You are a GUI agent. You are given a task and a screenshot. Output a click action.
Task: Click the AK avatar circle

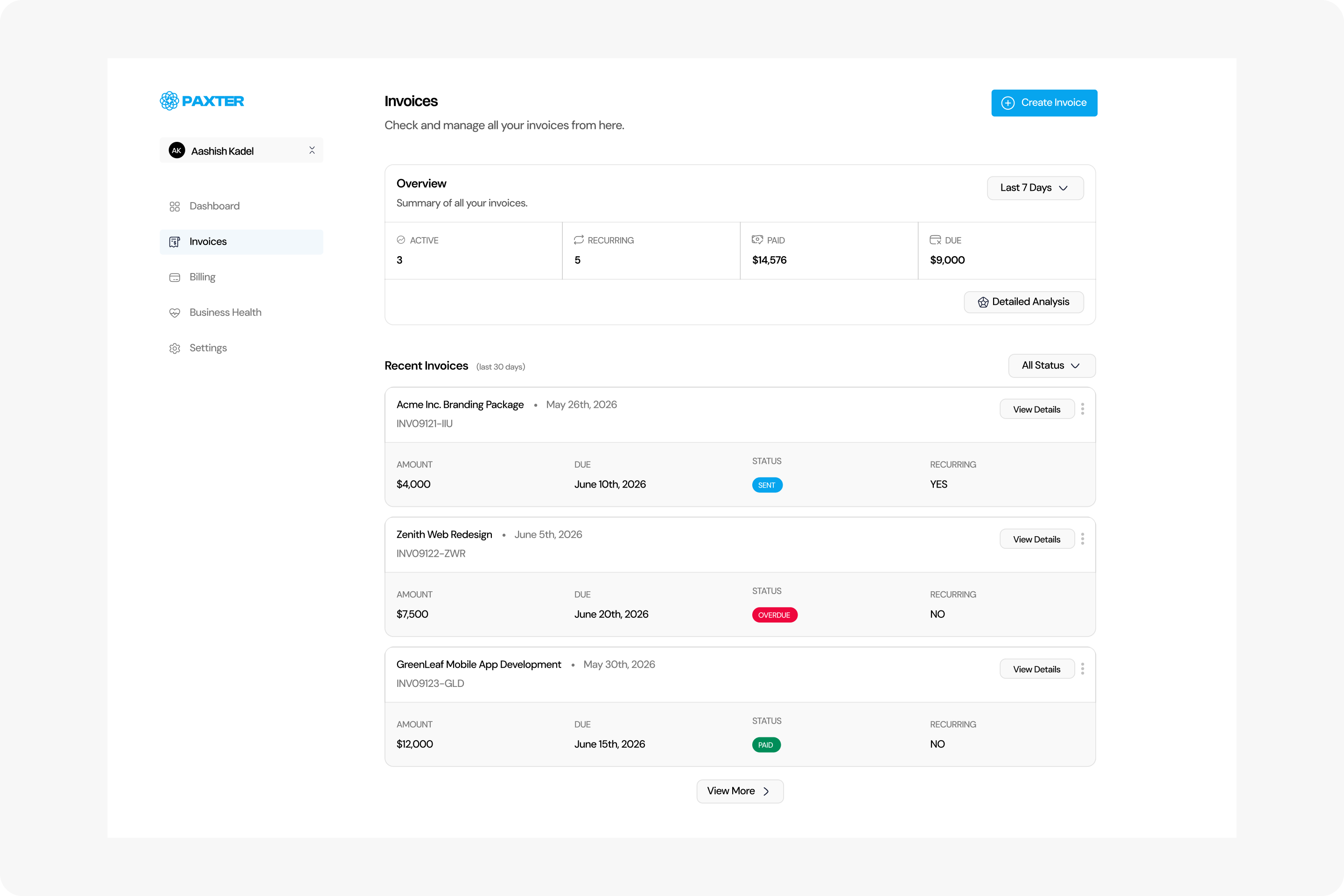[x=176, y=150]
